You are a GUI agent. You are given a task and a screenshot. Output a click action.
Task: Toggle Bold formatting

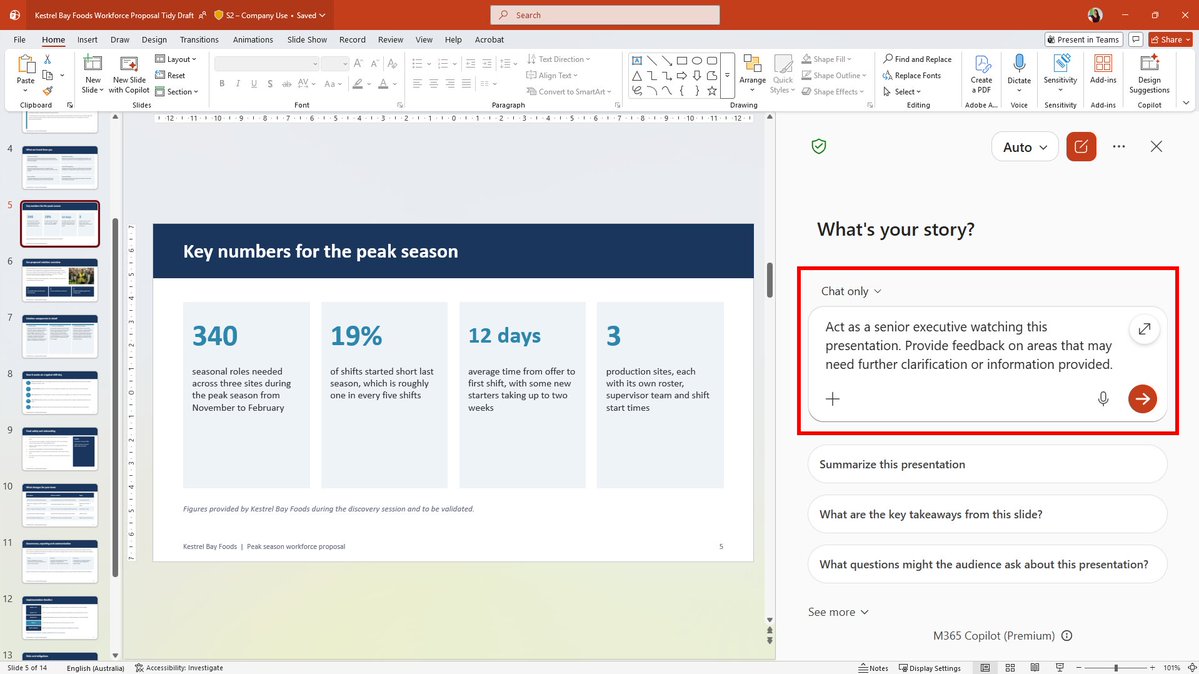(222, 83)
